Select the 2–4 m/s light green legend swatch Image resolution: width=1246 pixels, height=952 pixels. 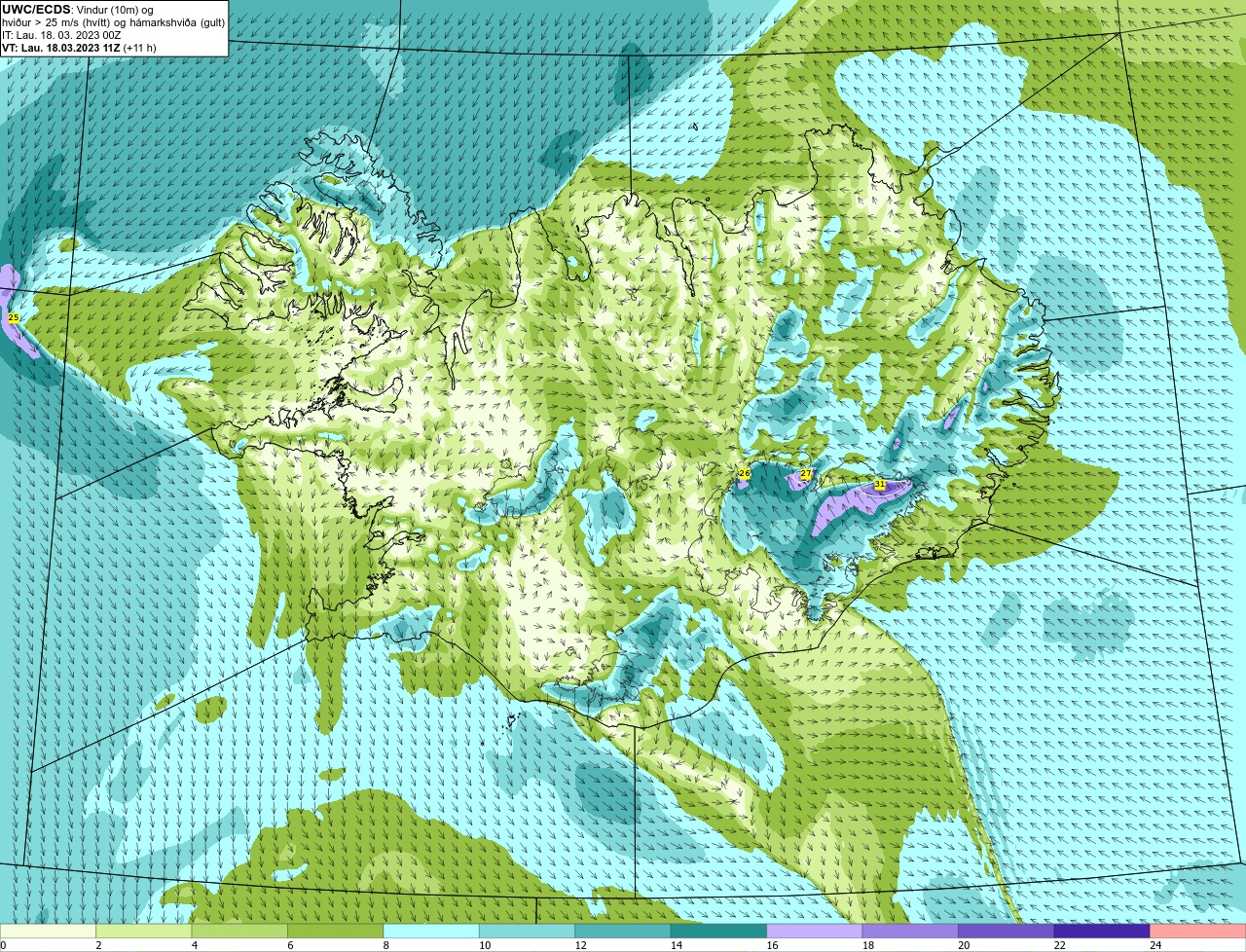pyautogui.click(x=144, y=932)
